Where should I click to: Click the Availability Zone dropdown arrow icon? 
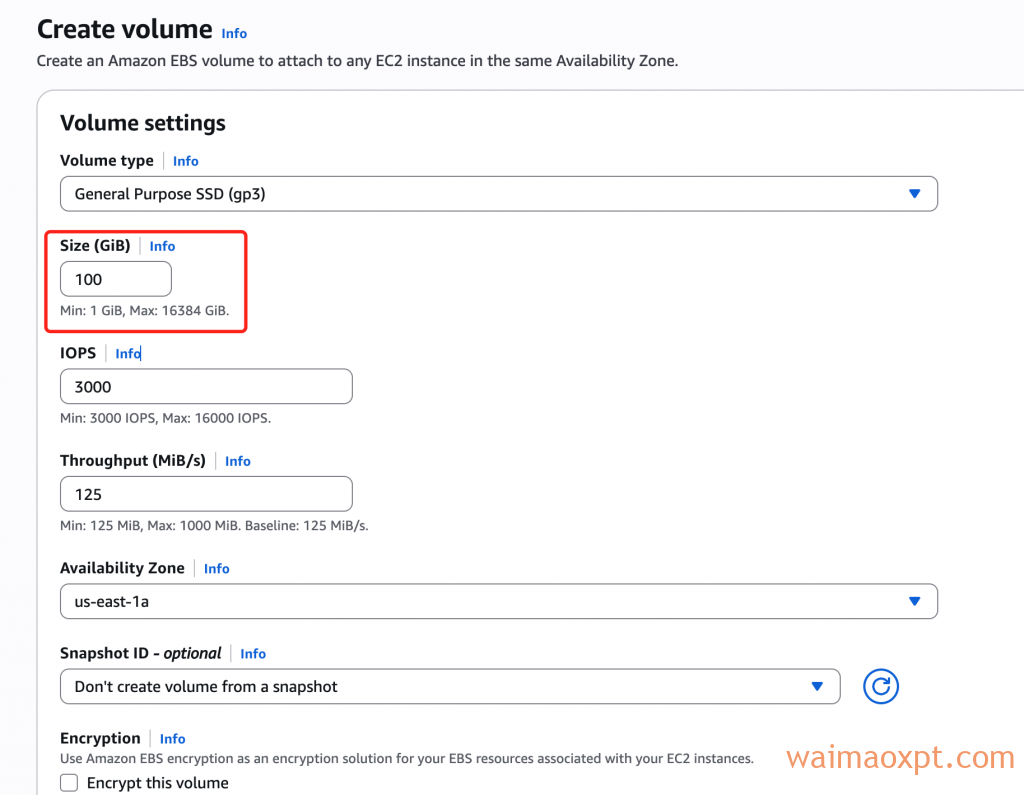[914, 601]
